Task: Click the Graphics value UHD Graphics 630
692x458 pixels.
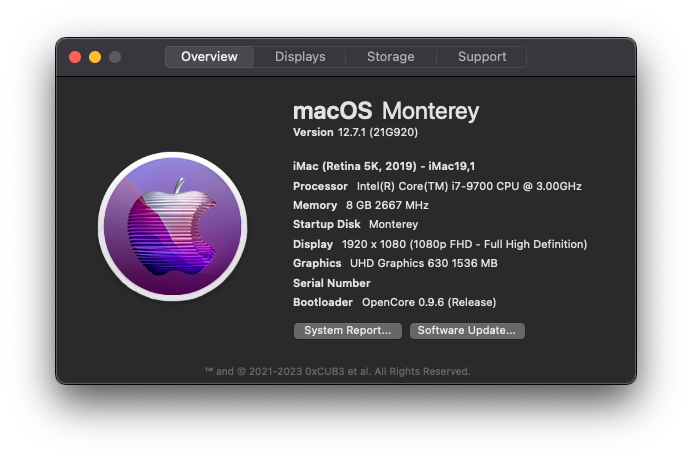Action: (x=424, y=263)
